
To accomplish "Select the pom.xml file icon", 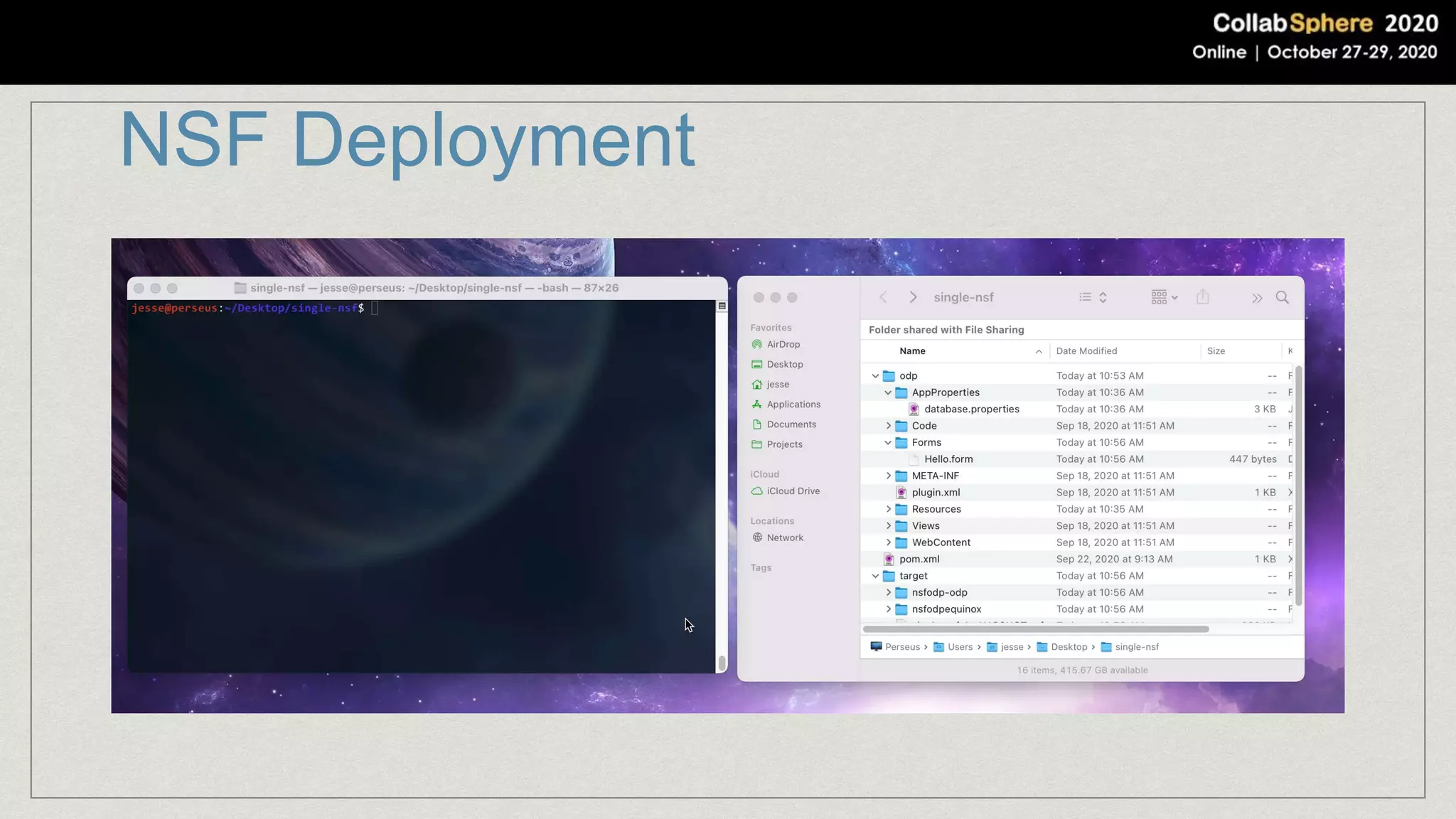I will pos(889,559).
